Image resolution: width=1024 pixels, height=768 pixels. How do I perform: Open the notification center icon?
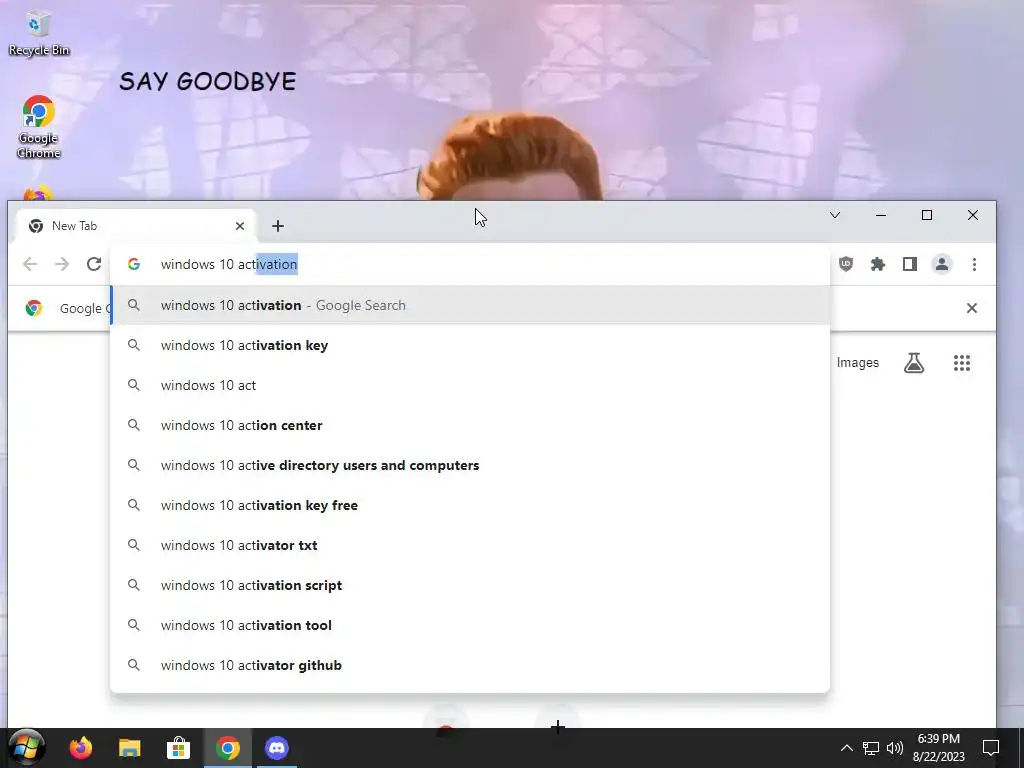click(991, 748)
